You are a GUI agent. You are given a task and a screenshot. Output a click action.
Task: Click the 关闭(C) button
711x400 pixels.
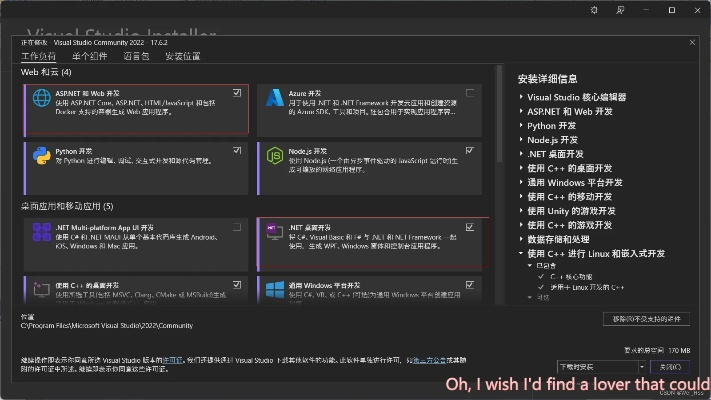[x=670, y=366]
